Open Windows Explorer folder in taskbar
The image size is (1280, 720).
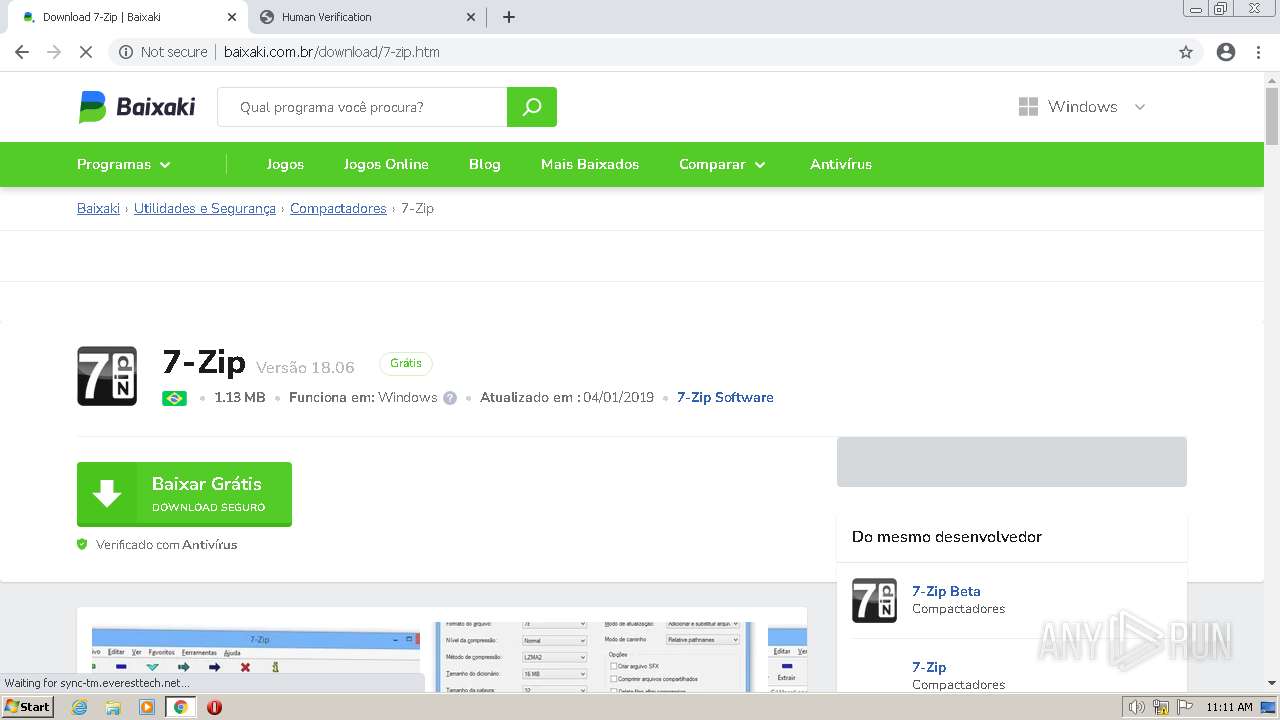point(113,707)
